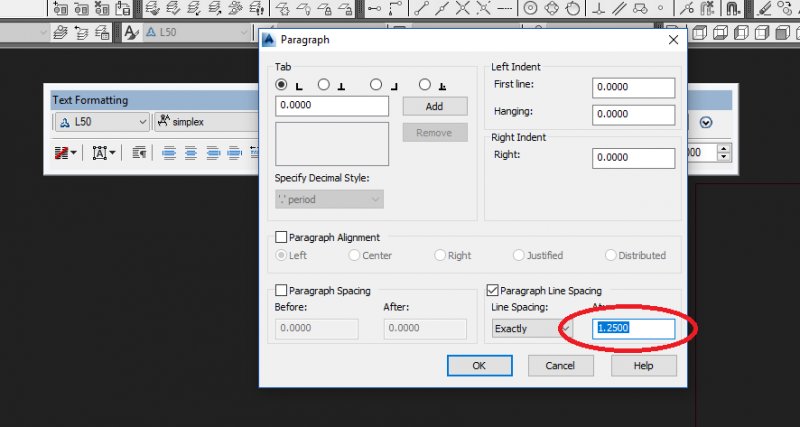Screen dimensions: 800x427
Task: Justify text in Text Formatting toolbar
Action: coord(234,153)
